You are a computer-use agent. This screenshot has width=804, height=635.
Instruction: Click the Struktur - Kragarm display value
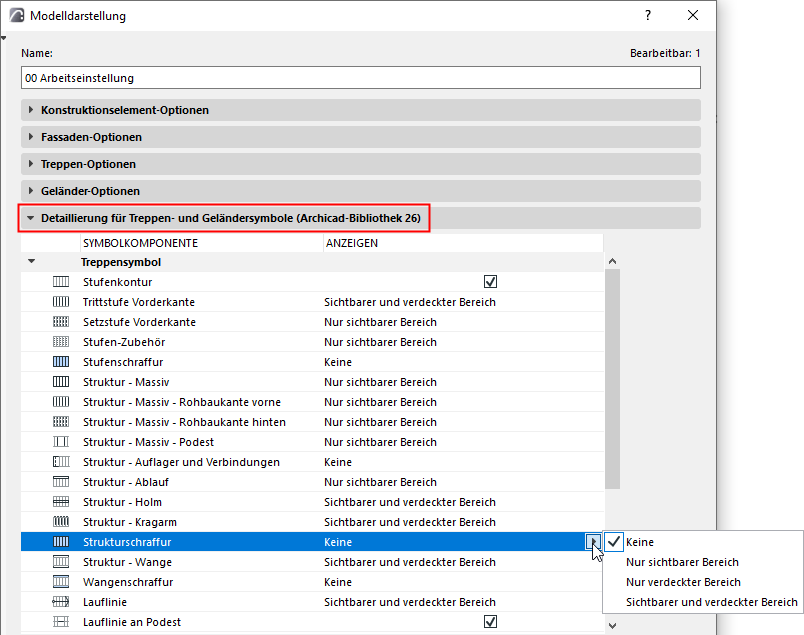pyautogui.click(x=410, y=522)
